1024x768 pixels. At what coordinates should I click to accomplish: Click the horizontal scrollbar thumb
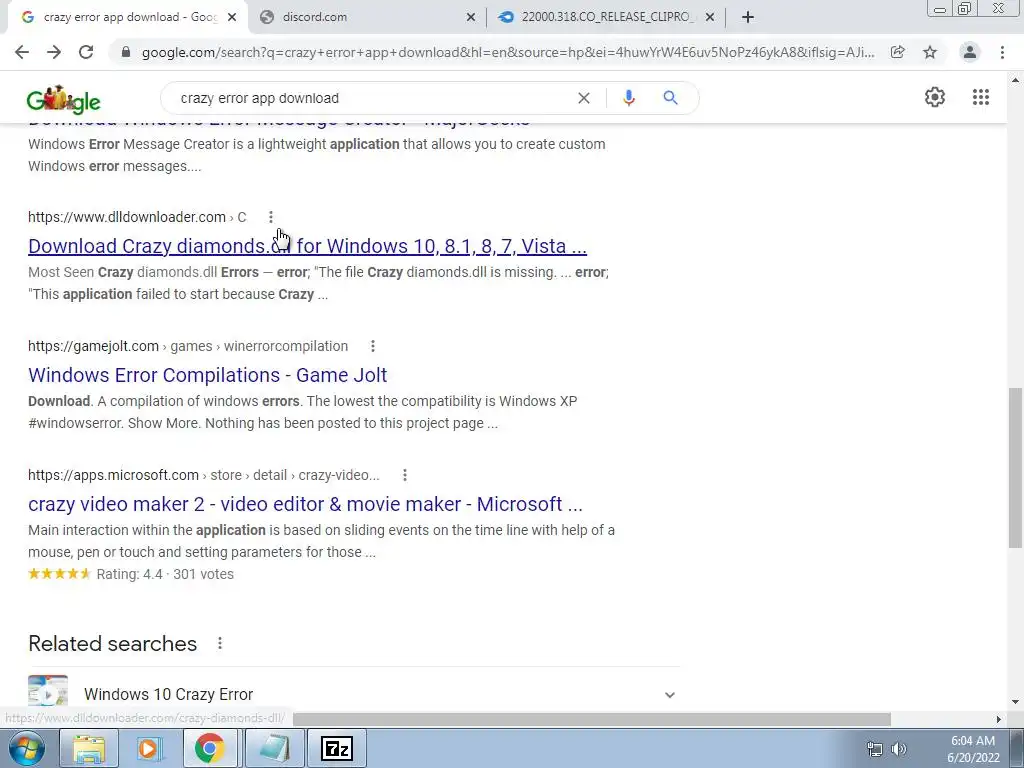[592, 719]
